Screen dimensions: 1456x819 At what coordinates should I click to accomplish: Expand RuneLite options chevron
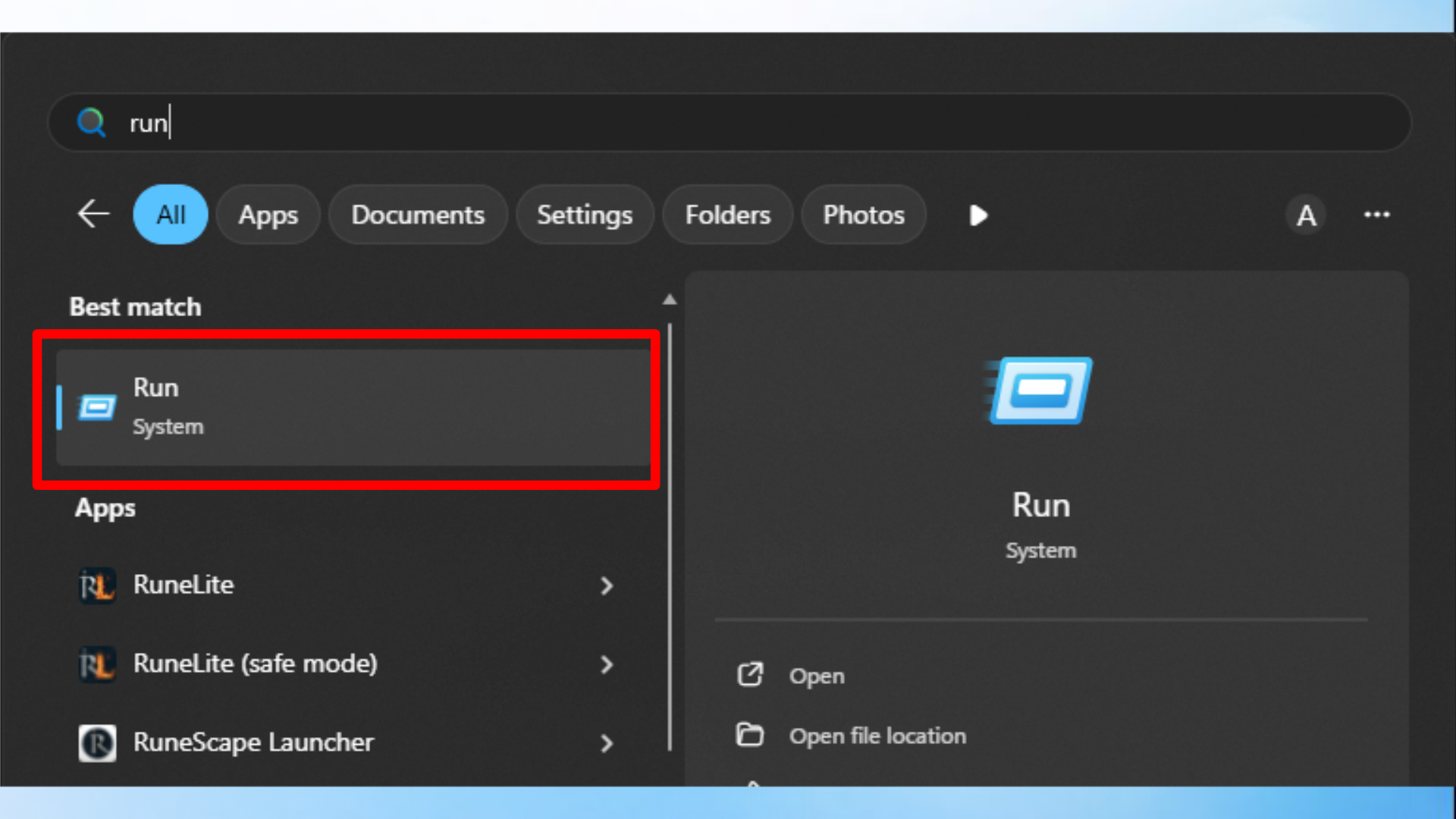coord(606,585)
